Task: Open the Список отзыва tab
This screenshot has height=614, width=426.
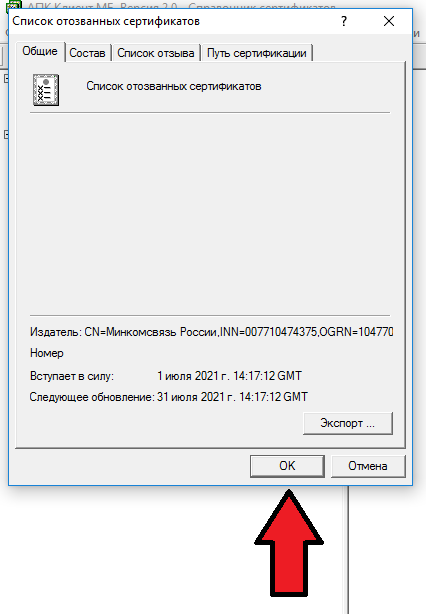Action: point(156,53)
